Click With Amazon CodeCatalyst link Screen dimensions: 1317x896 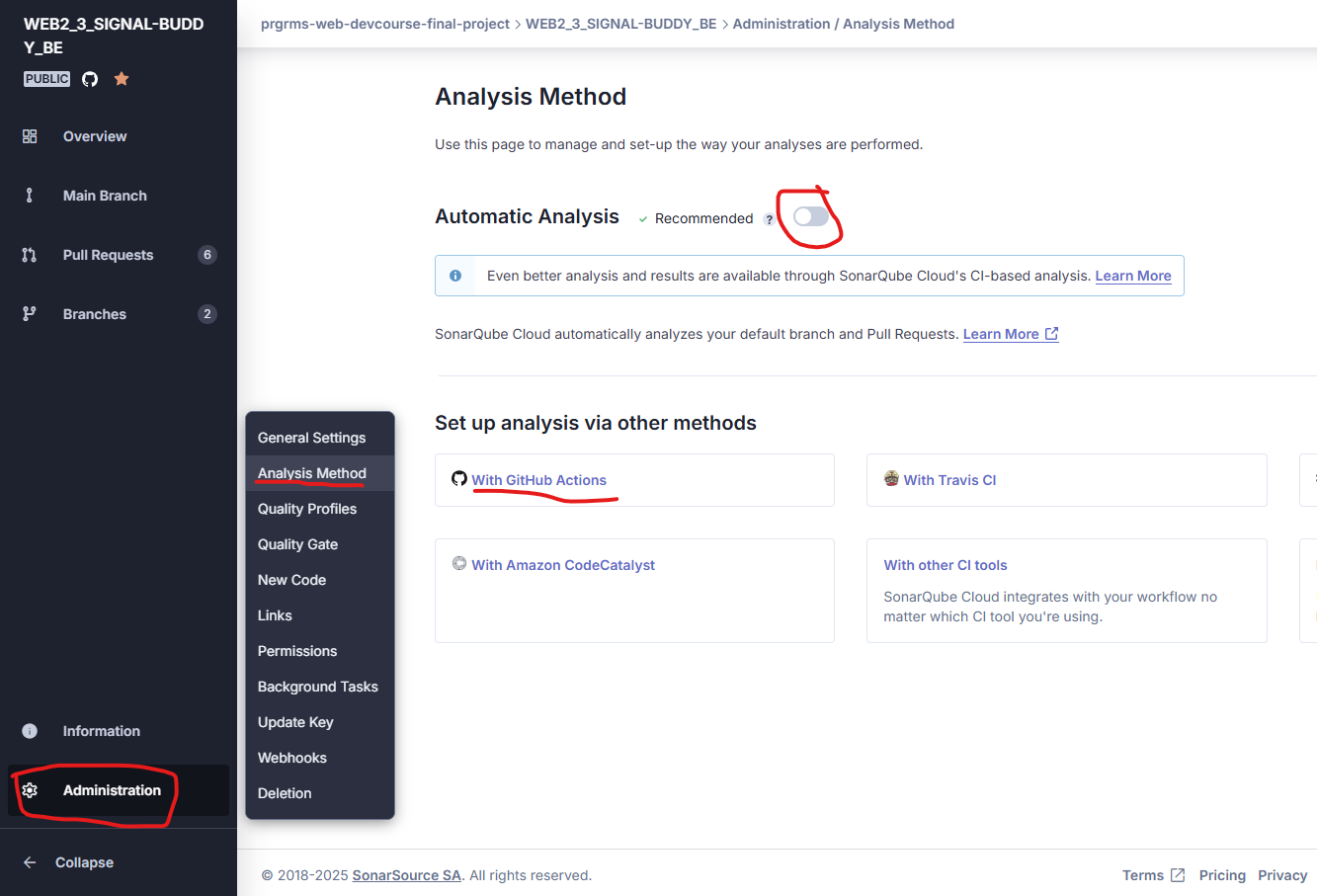(563, 565)
